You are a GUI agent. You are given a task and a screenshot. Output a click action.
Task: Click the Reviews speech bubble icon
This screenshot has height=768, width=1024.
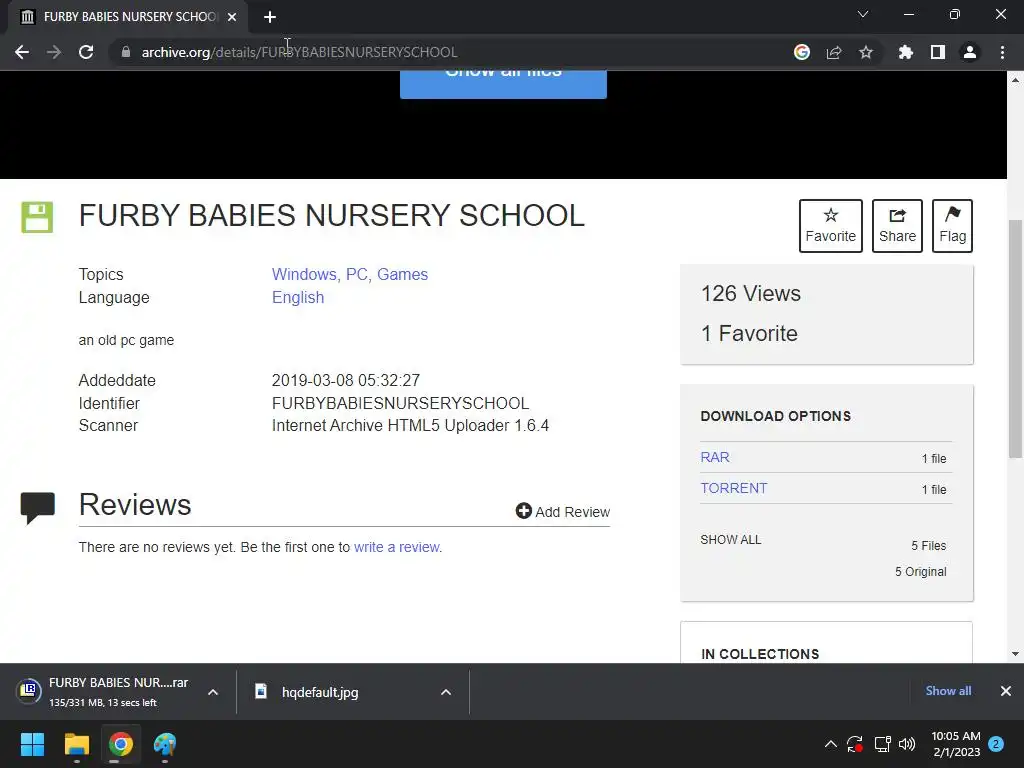point(38,507)
